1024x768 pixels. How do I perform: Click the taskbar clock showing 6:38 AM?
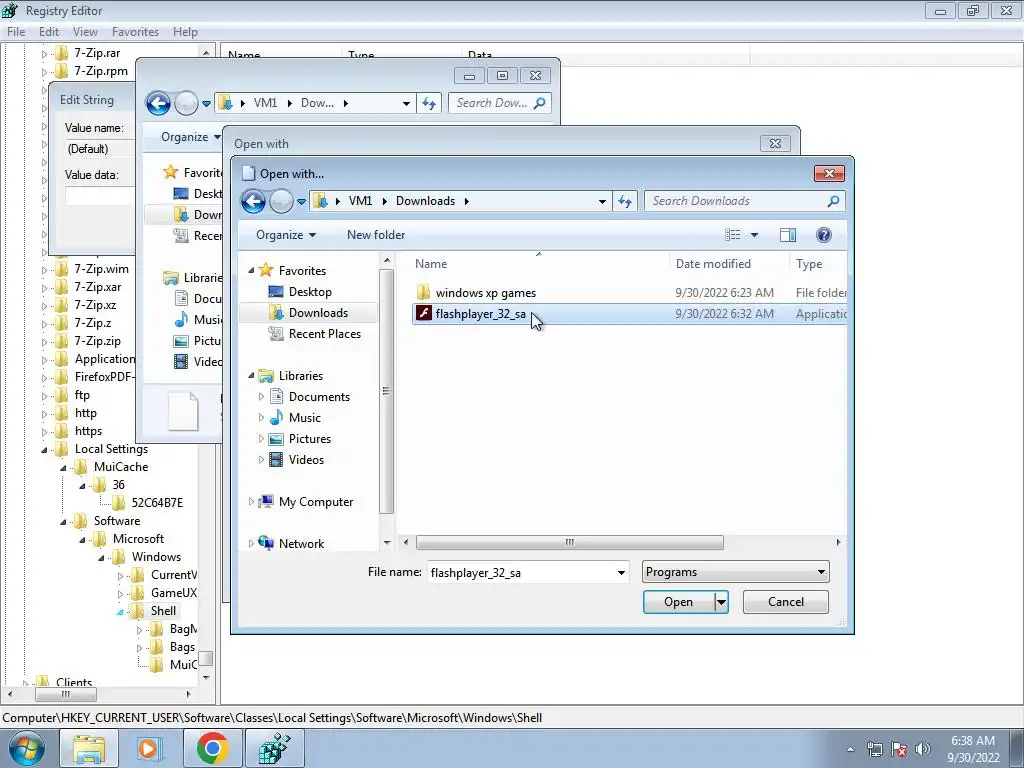tap(973, 749)
